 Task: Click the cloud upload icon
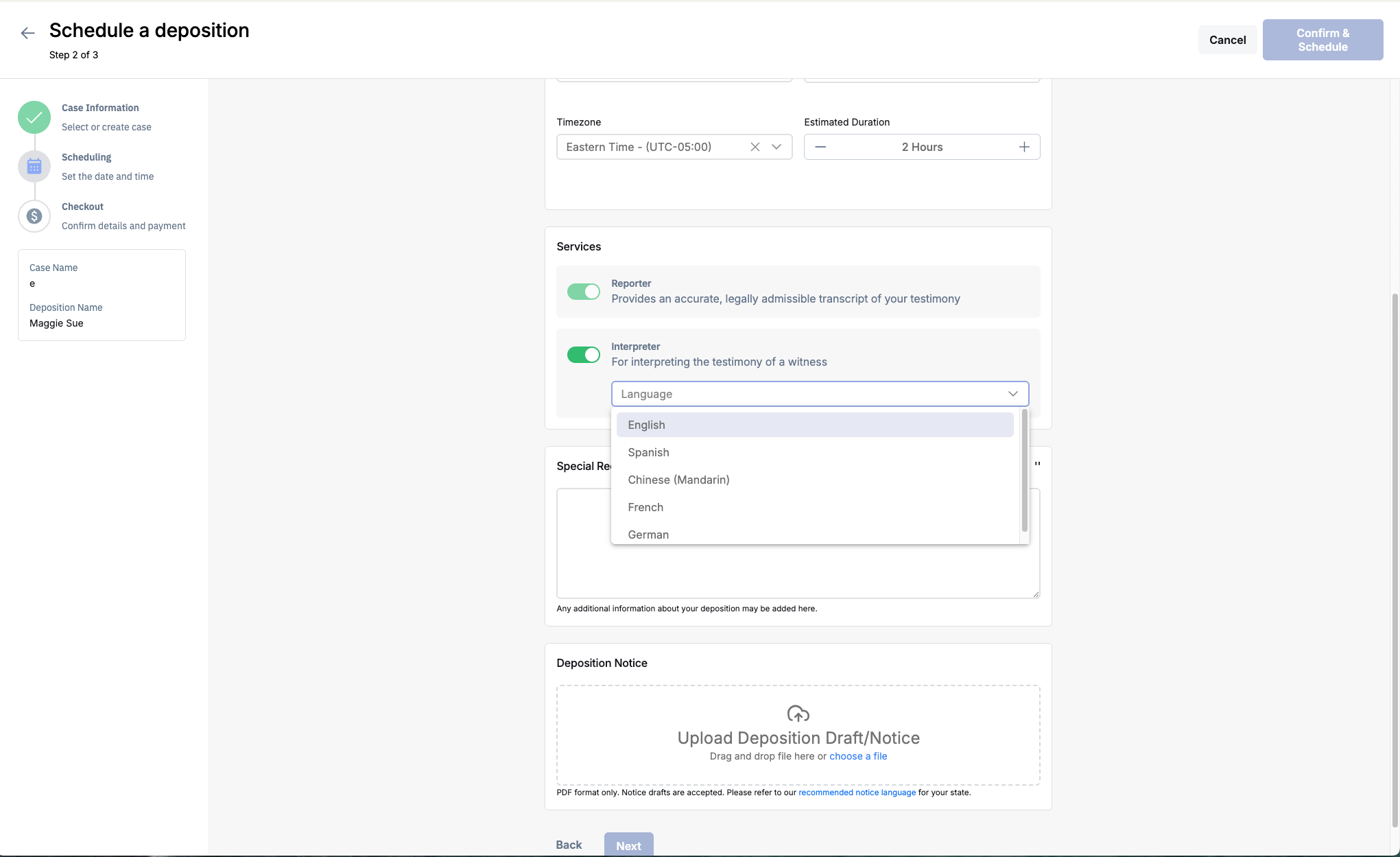click(798, 714)
